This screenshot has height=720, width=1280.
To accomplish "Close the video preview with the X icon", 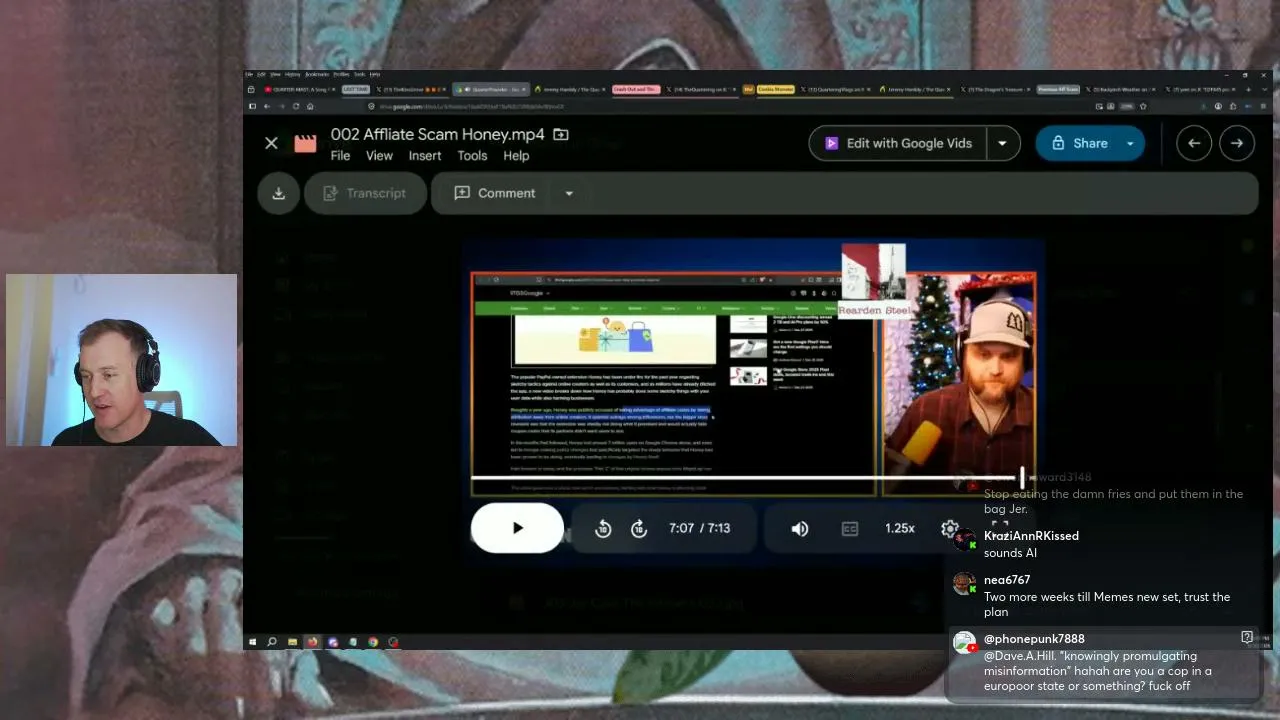I will click(x=271, y=143).
